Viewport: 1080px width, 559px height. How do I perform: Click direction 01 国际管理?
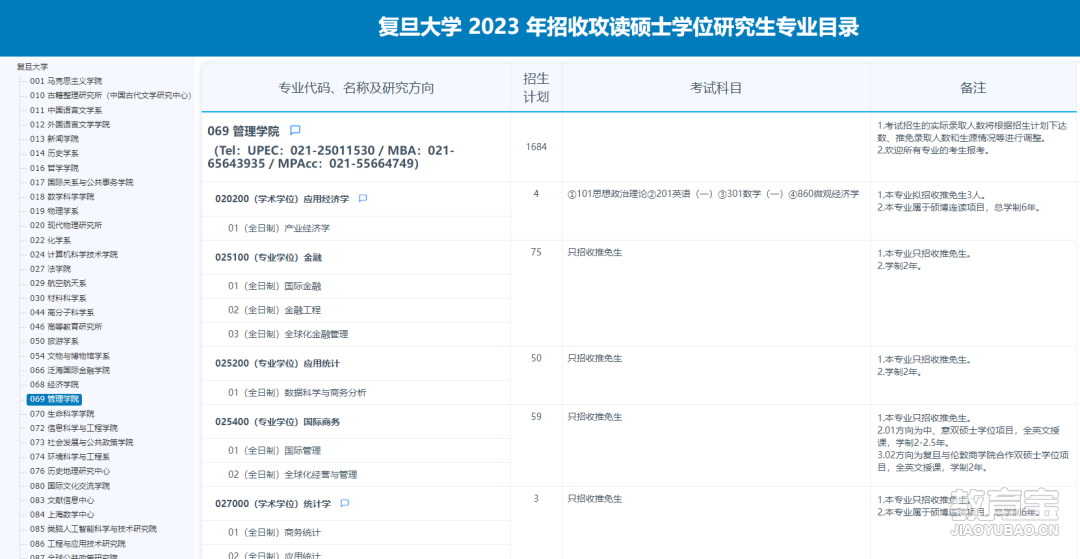point(274,451)
